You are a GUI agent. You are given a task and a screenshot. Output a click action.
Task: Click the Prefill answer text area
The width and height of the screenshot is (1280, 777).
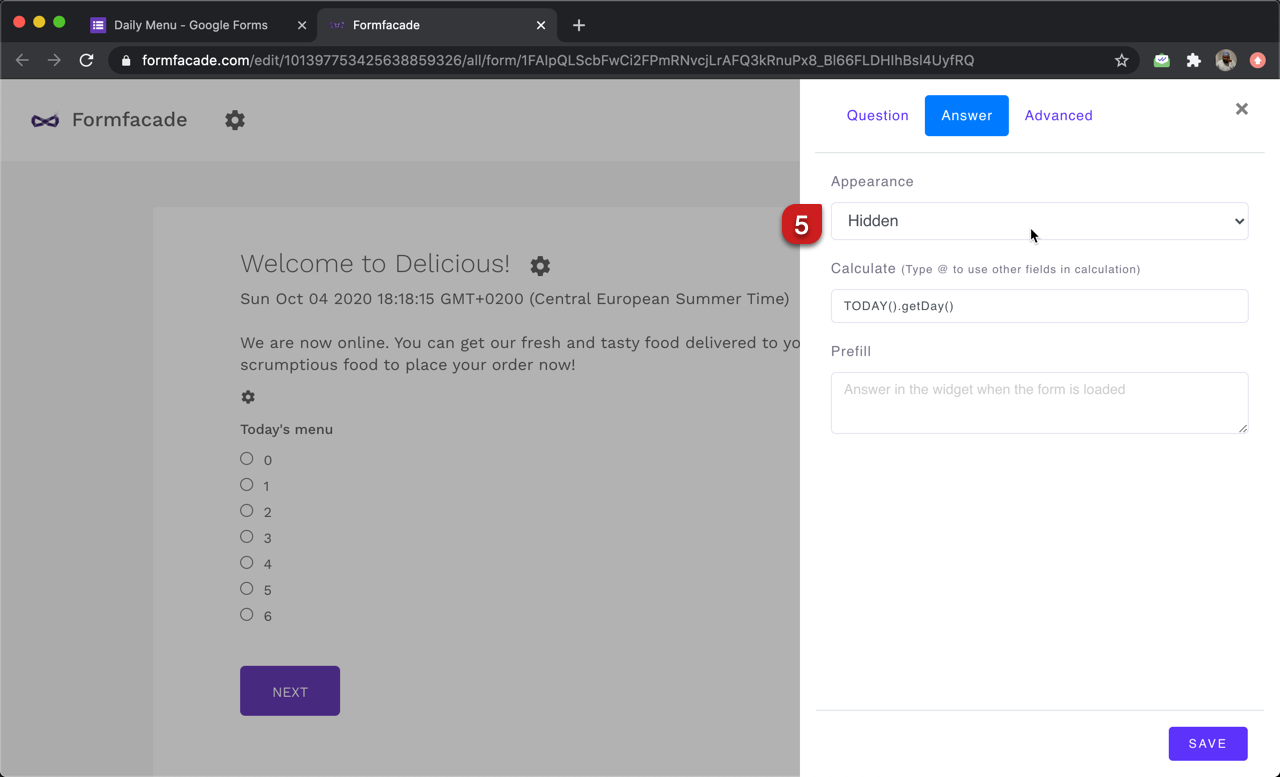tap(1039, 402)
